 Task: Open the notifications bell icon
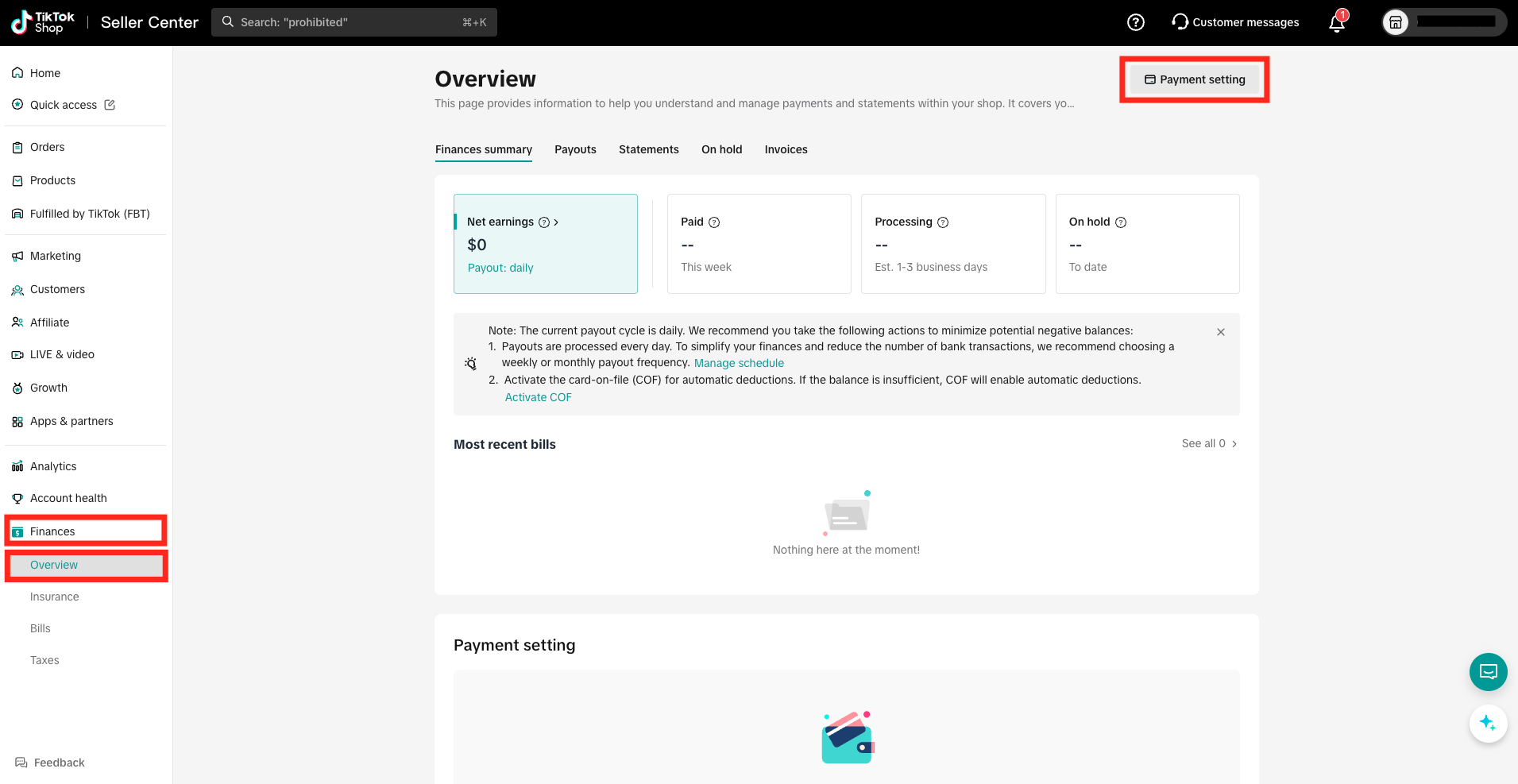tap(1337, 22)
